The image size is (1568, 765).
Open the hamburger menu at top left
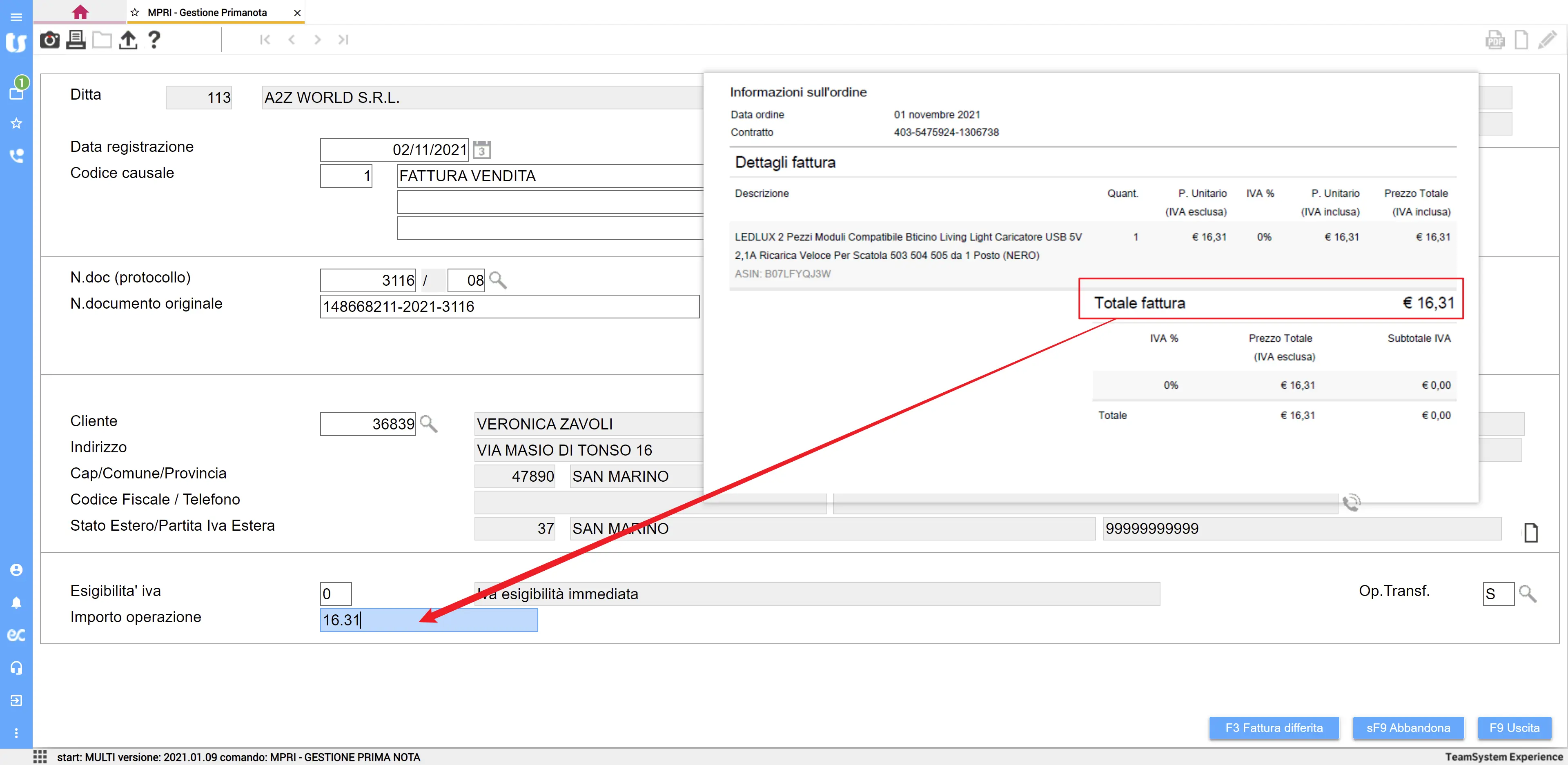click(16, 16)
